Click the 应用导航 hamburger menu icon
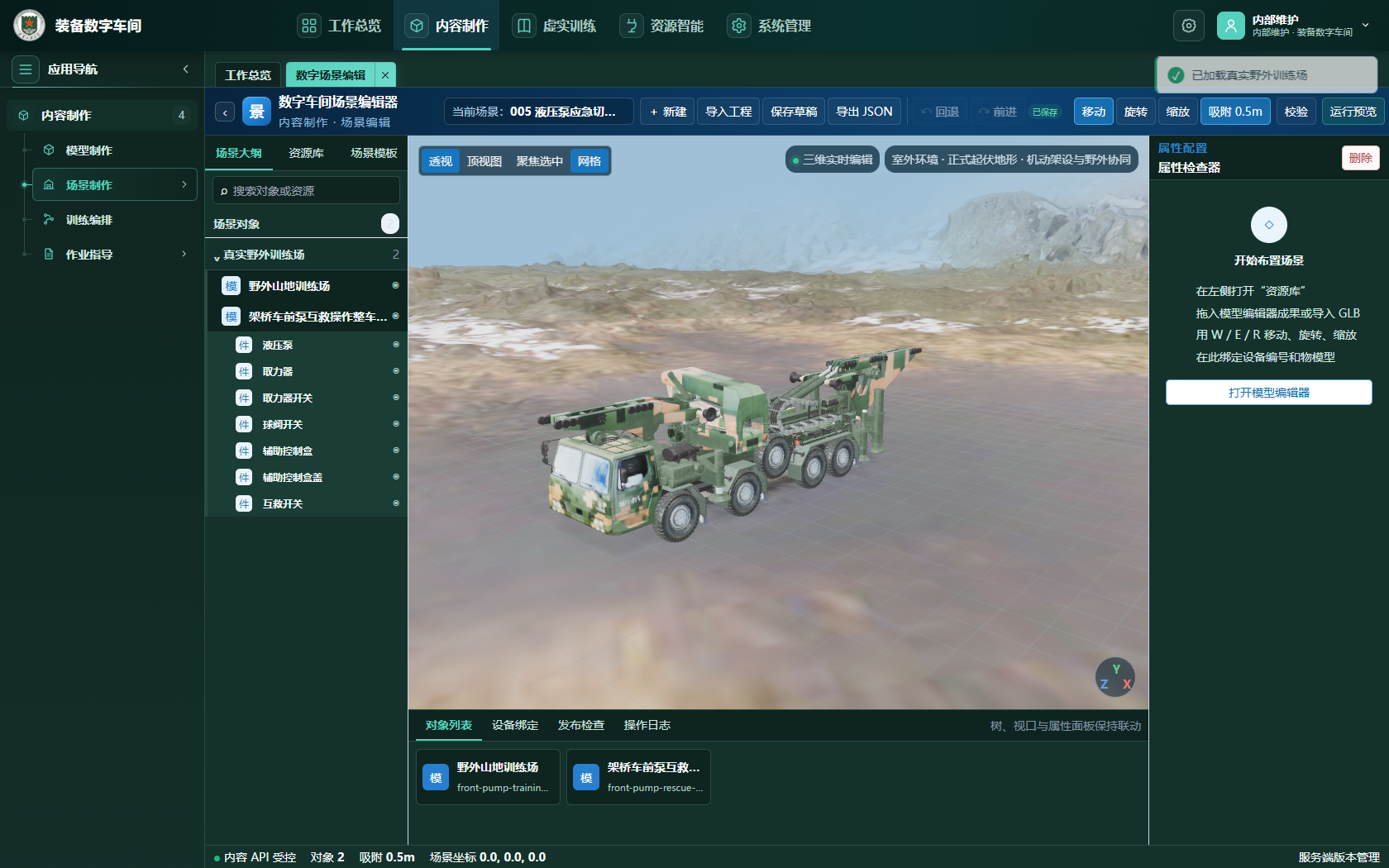 (26, 69)
